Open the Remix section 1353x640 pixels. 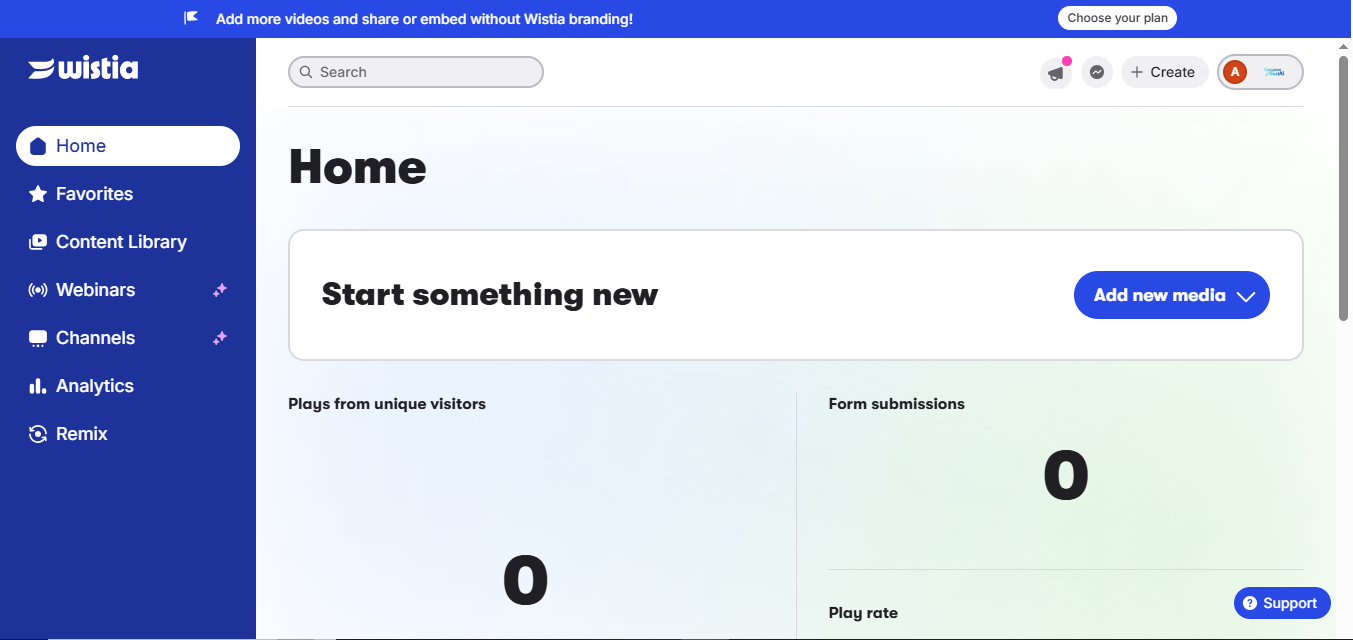[128, 434]
